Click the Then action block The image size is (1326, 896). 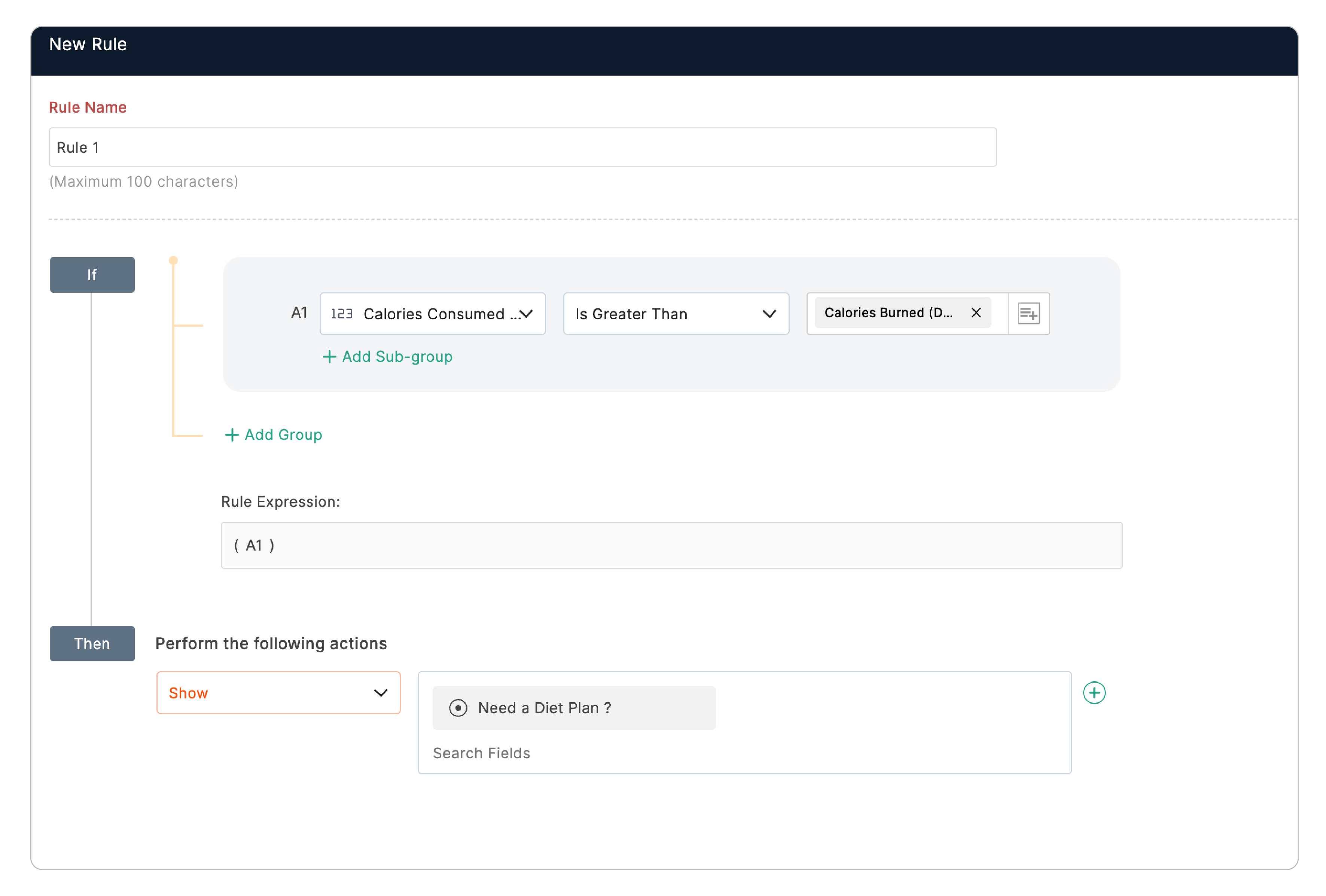[92, 643]
